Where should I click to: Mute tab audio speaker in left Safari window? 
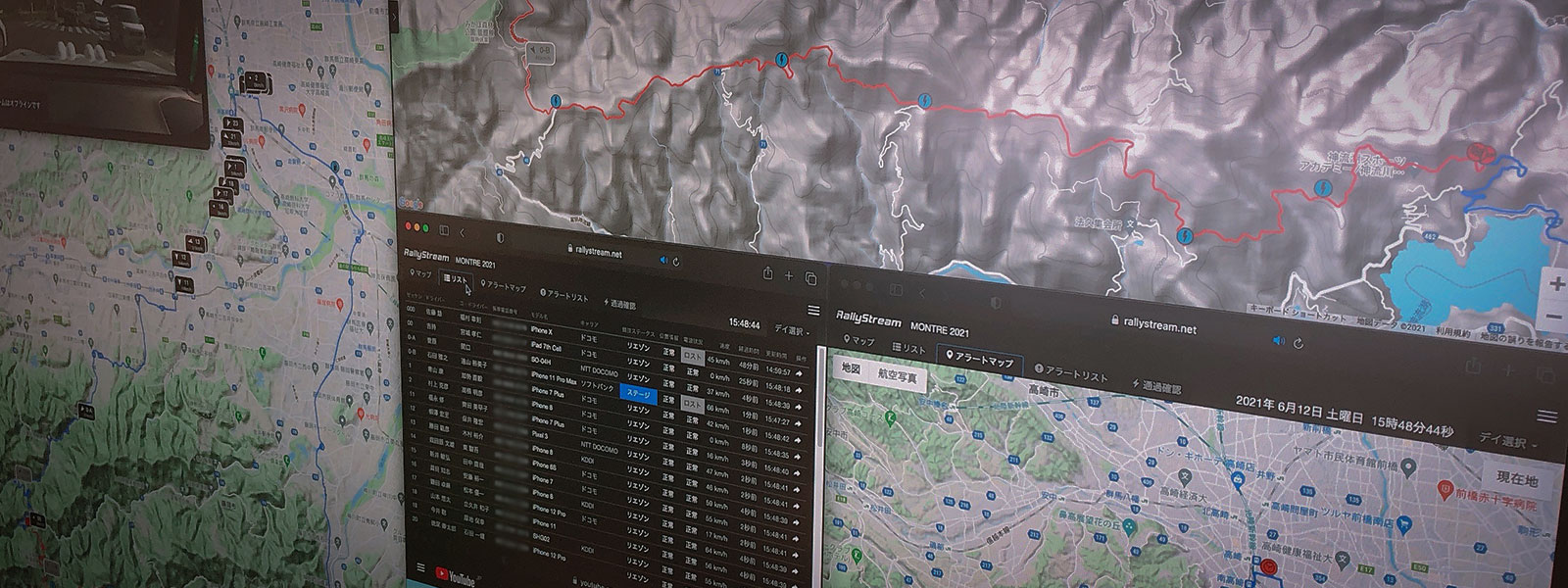[x=663, y=260]
